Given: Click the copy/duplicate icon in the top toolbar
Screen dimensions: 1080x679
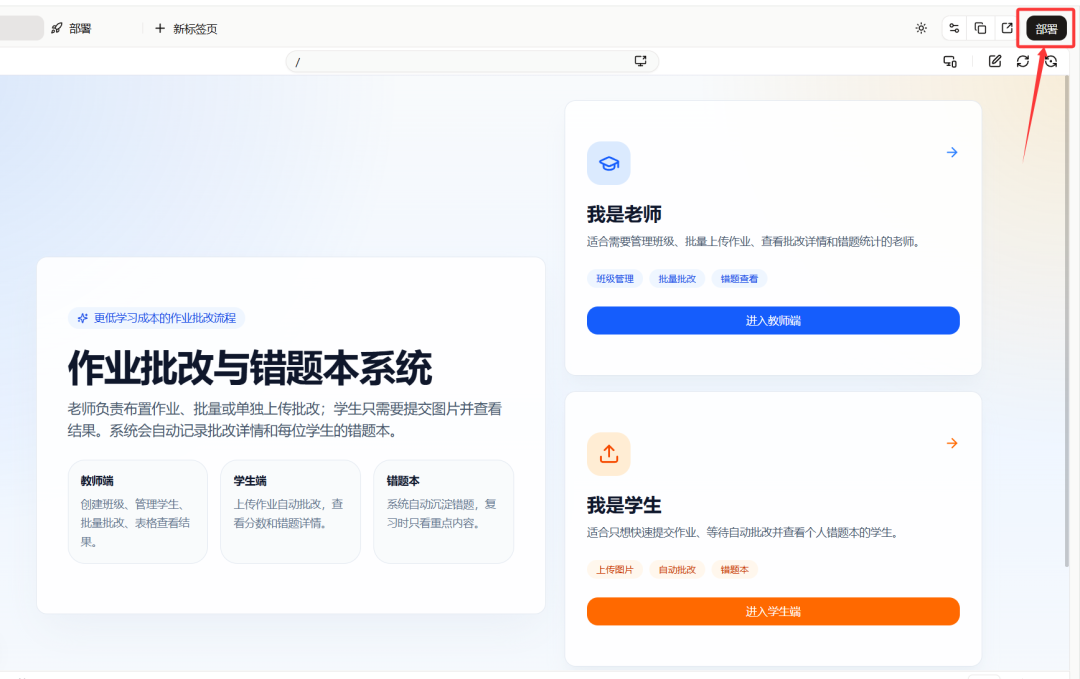Looking at the screenshot, I should point(981,28).
